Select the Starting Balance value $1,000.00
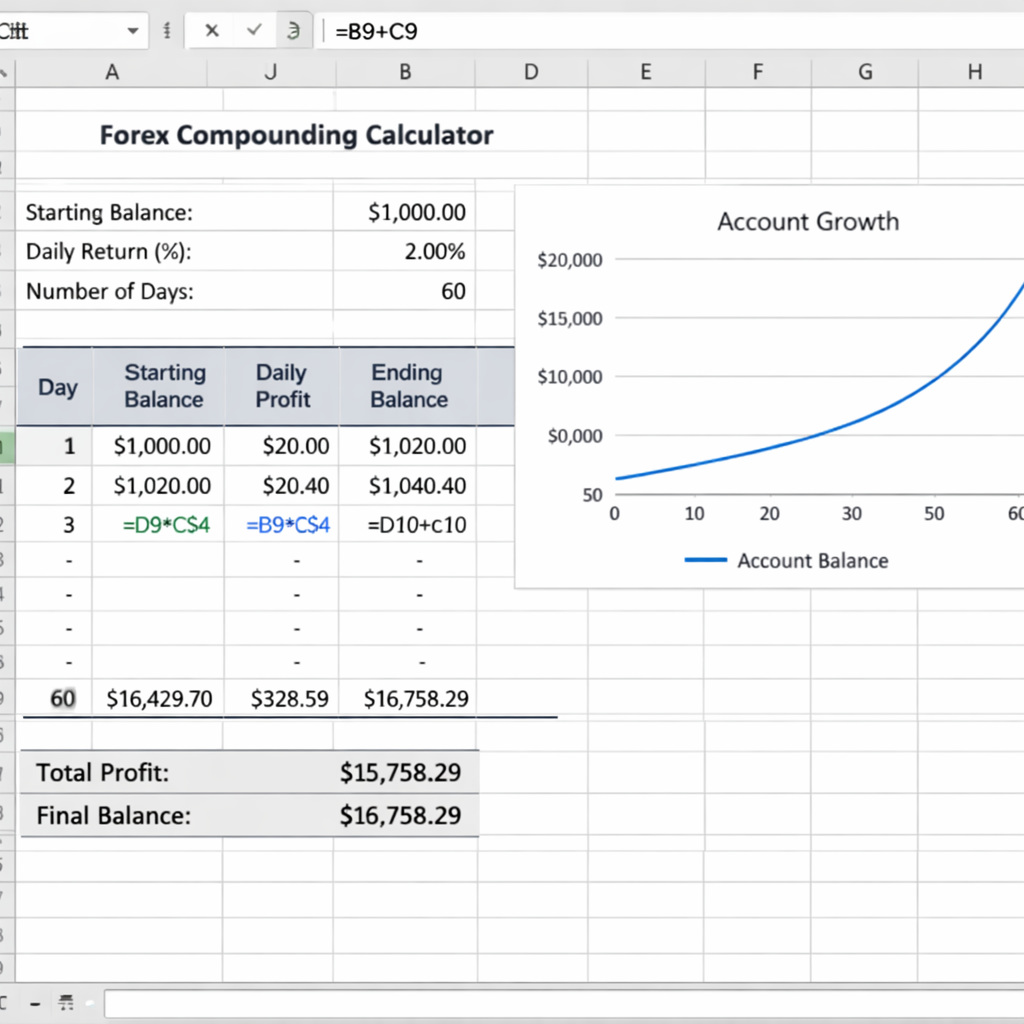This screenshot has width=1024, height=1024. (420, 212)
